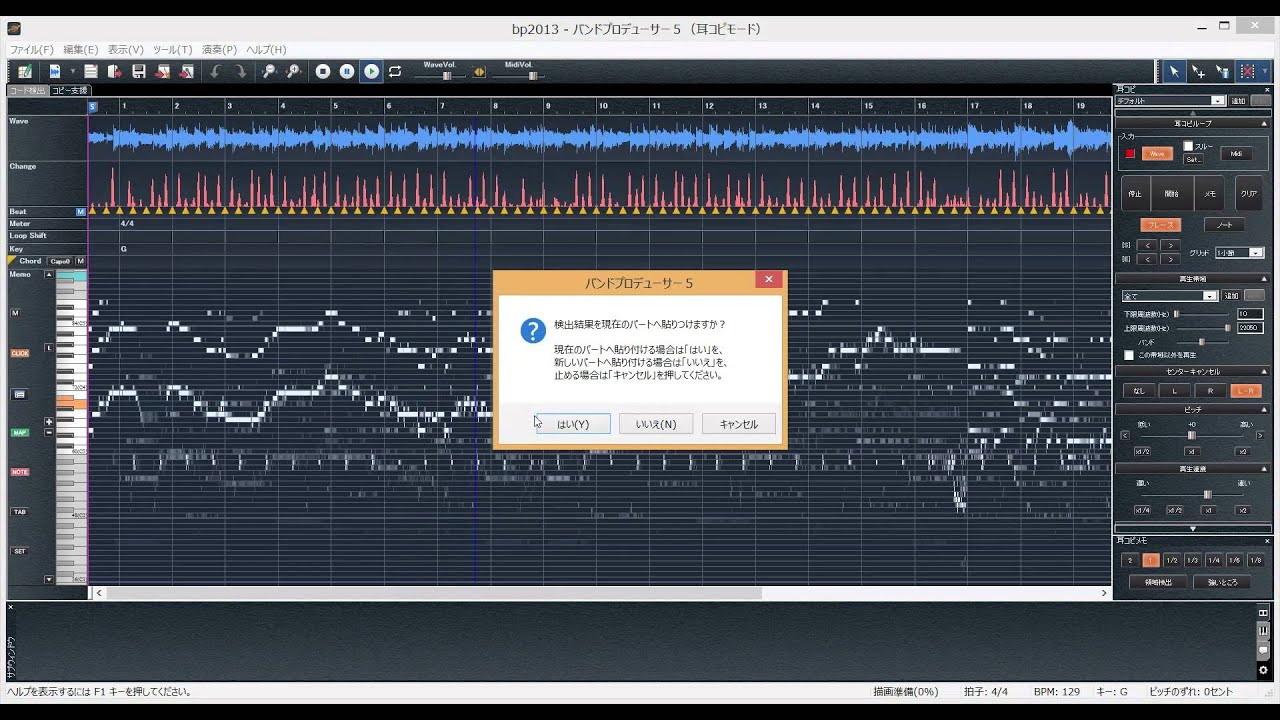Viewport: 1280px width, 720px height.
Task: Click the MidiVol. slider handle
Action: pyautogui.click(x=533, y=76)
